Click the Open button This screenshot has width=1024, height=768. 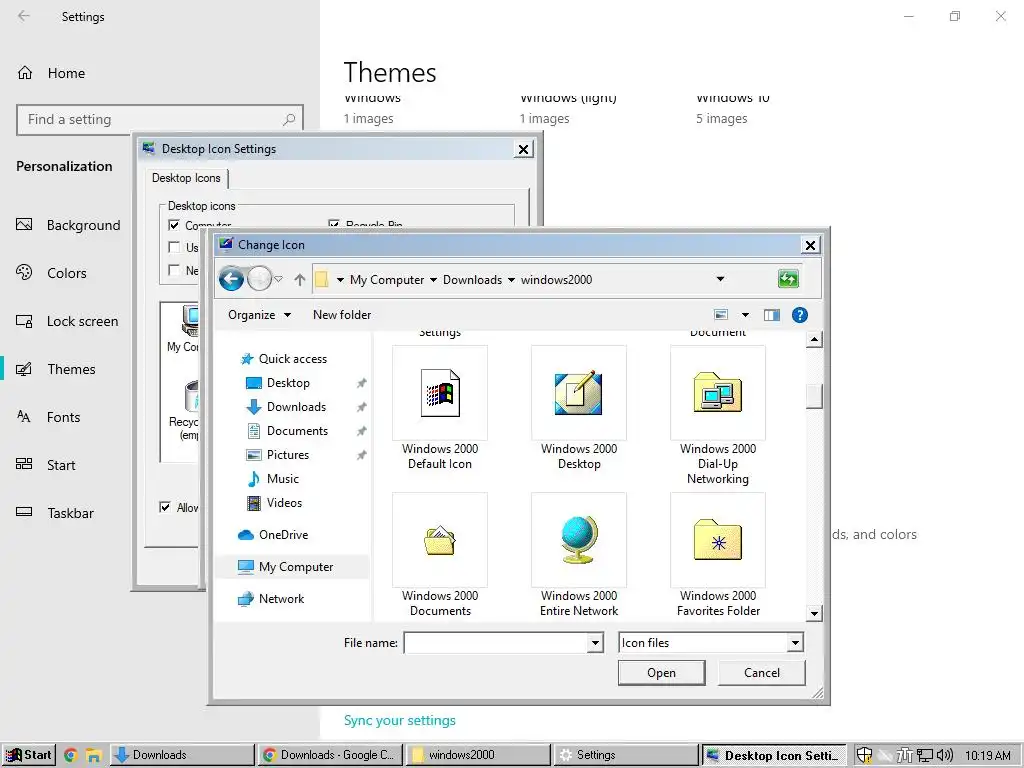click(x=661, y=673)
